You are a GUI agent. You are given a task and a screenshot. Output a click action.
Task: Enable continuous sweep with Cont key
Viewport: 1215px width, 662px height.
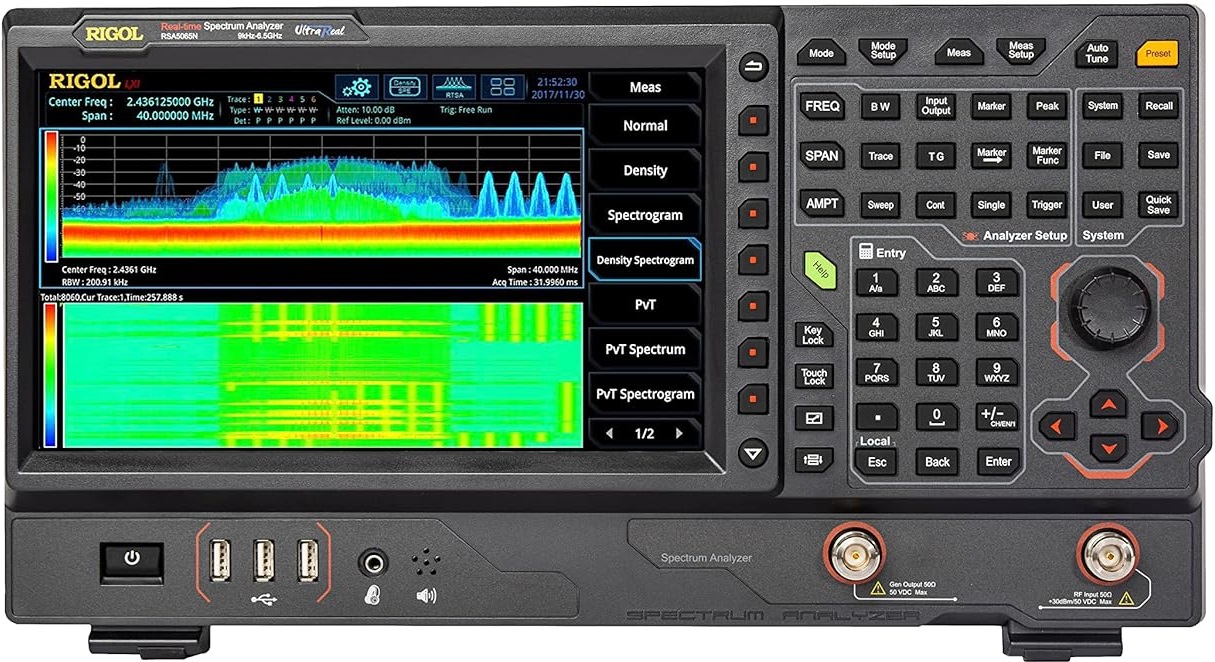point(935,205)
